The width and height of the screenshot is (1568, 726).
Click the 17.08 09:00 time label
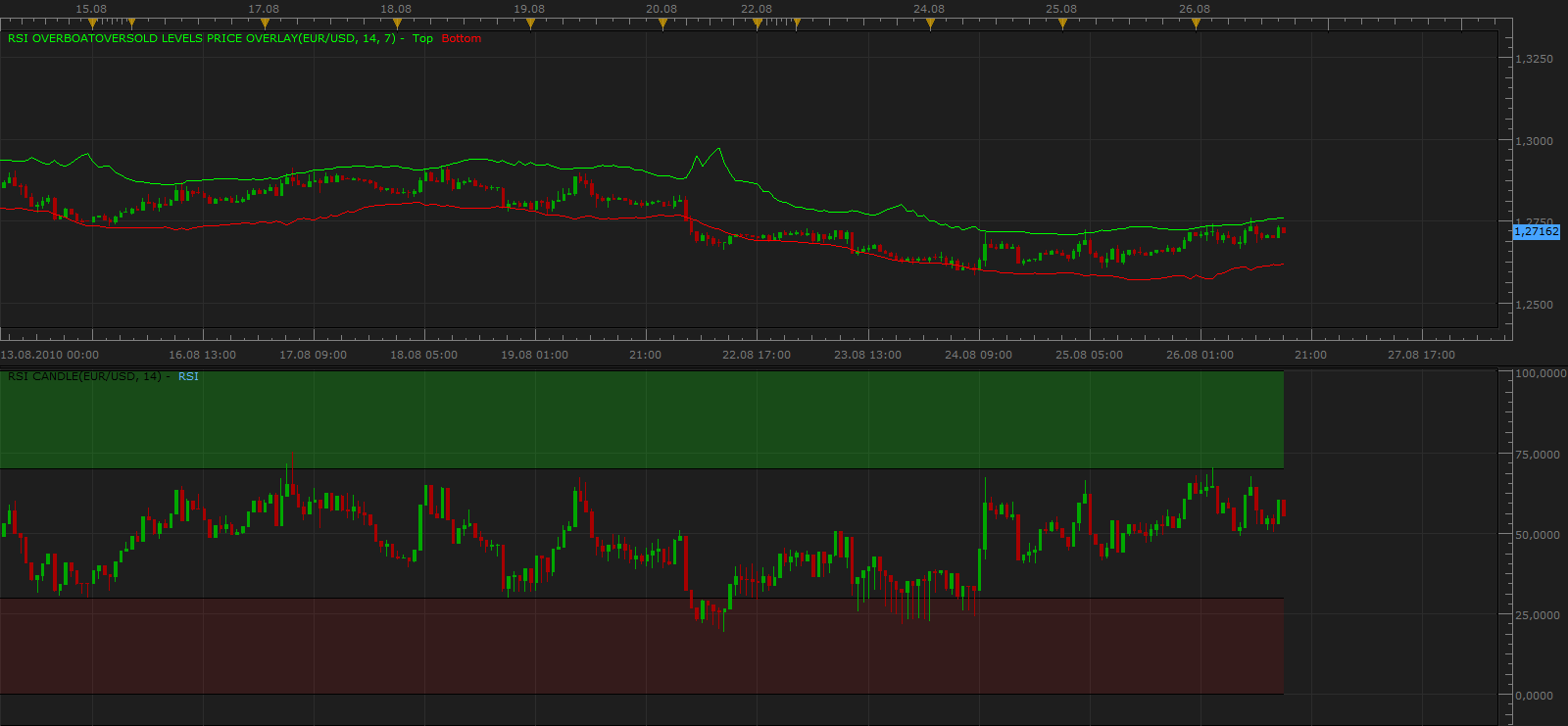(x=313, y=355)
